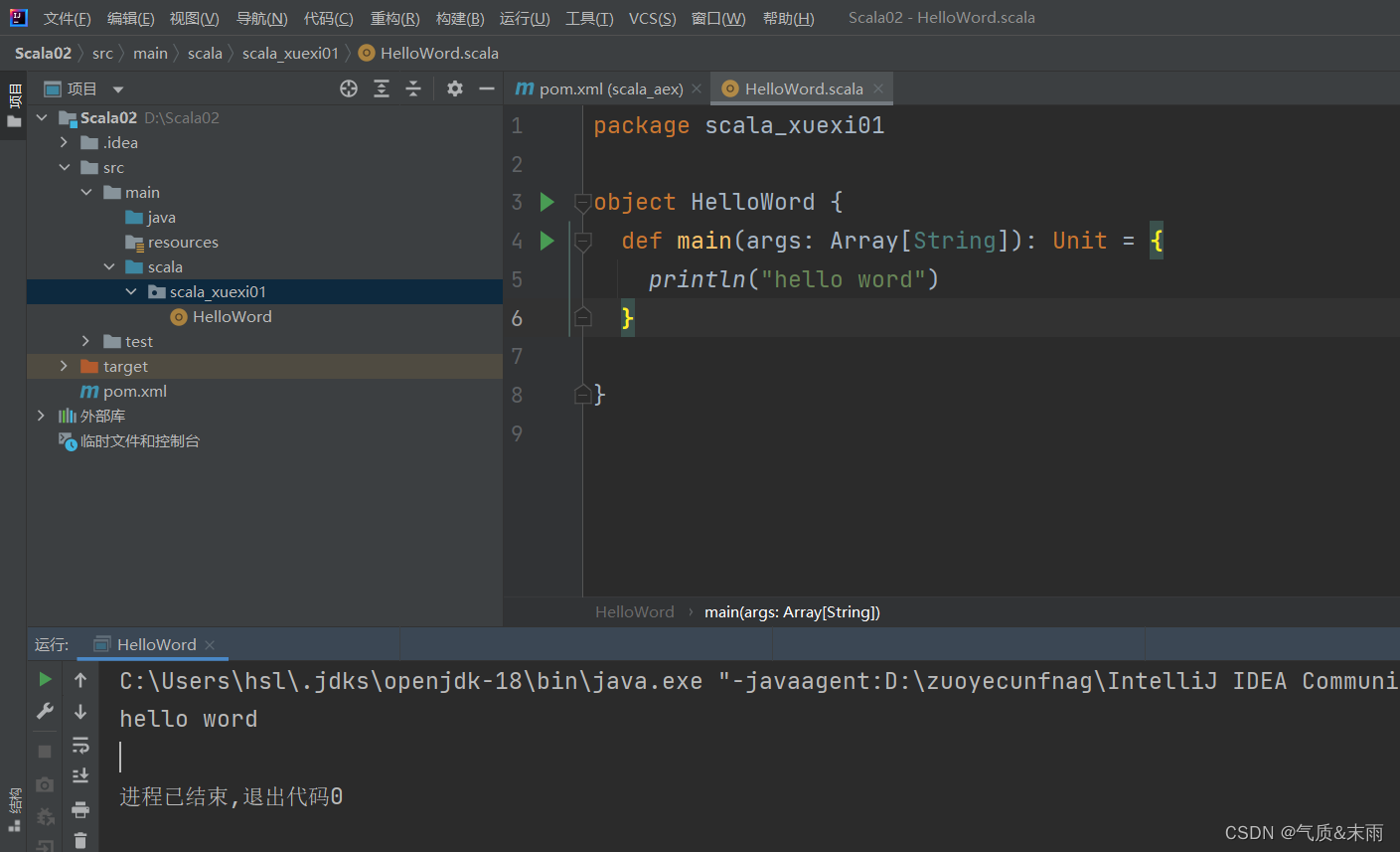Click the up arrow in Run console
The height and width of the screenshot is (852, 1400).
pos(80,680)
